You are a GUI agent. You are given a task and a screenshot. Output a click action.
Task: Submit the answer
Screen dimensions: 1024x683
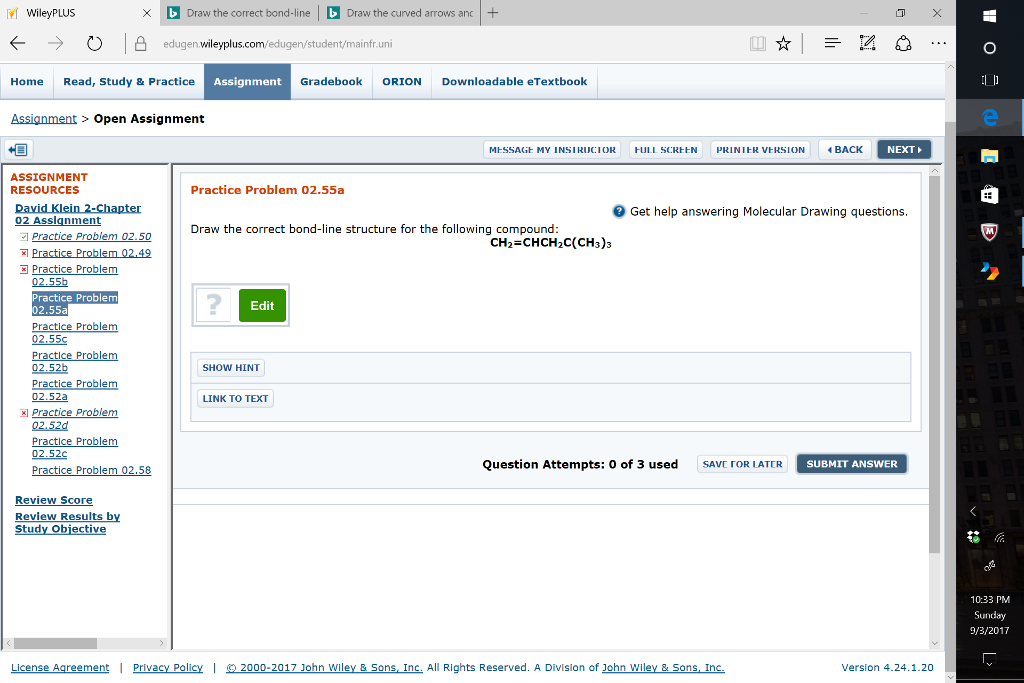point(852,464)
